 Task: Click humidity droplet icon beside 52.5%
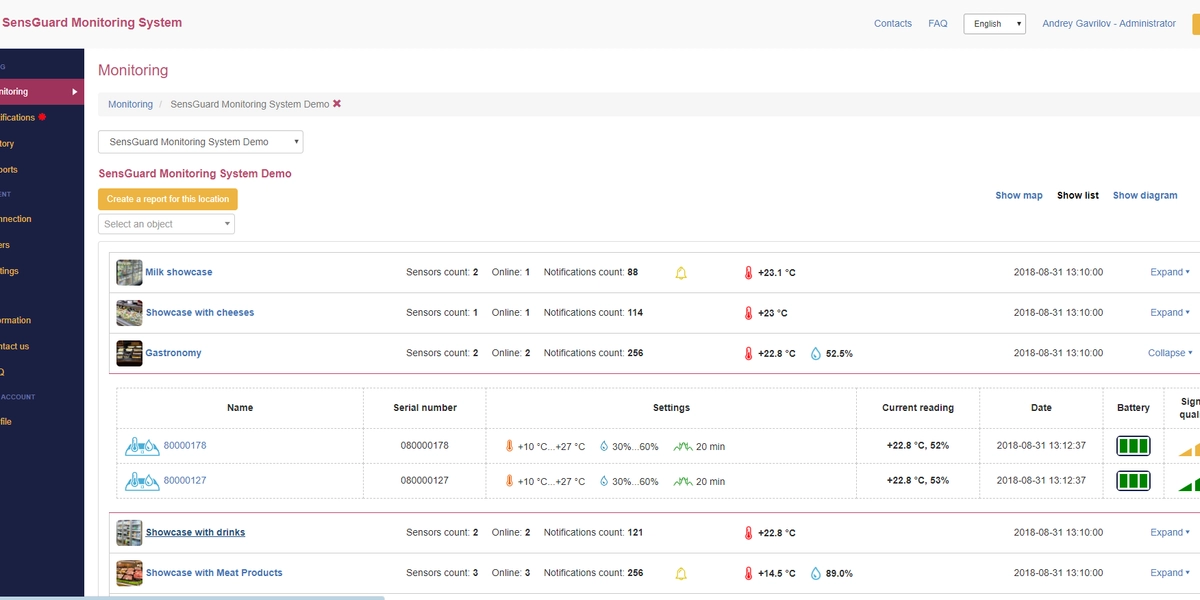815,353
